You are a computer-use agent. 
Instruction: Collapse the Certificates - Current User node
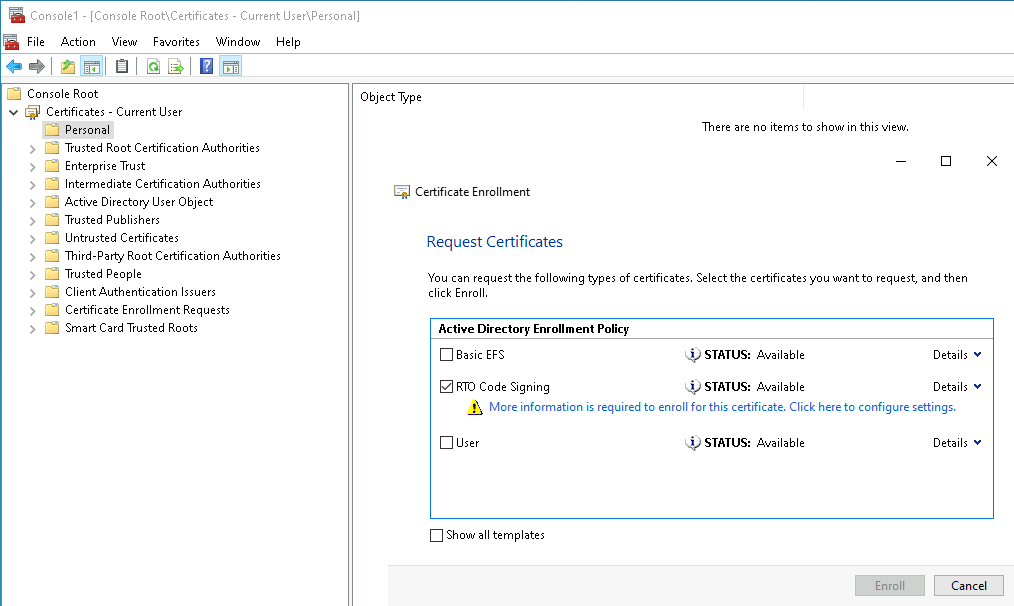(14, 112)
